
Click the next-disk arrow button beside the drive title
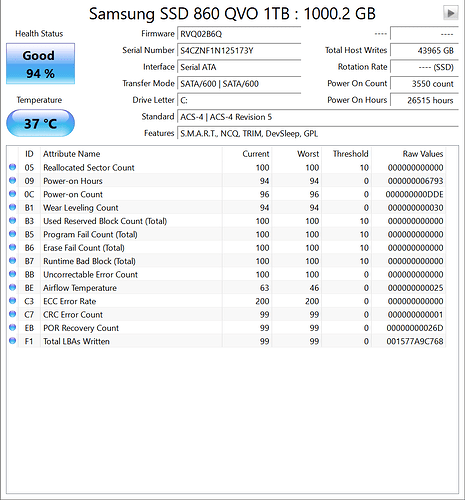click(450, 13)
